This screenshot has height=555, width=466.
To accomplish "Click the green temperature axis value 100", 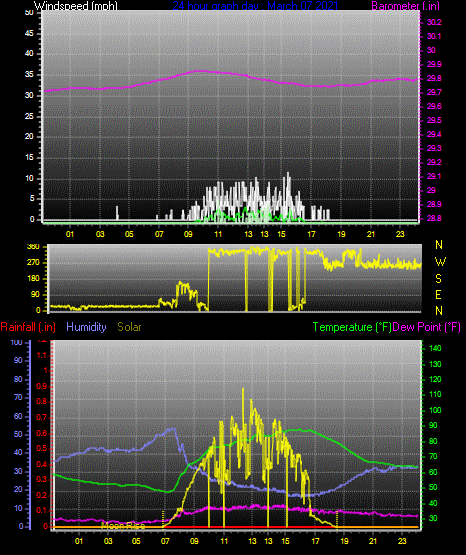I will pos(435,411).
